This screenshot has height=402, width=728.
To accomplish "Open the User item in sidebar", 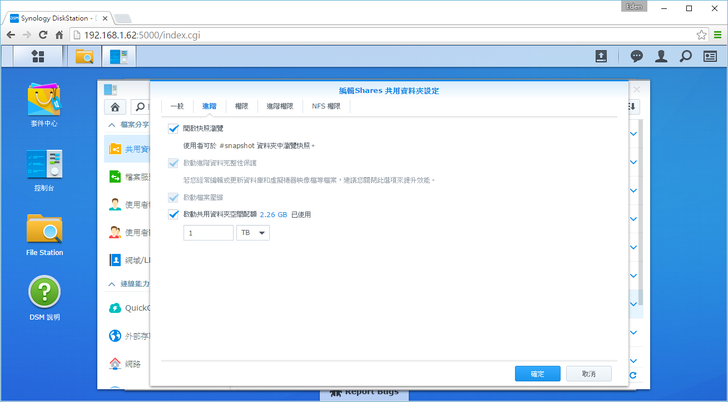I will click(127, 205).
